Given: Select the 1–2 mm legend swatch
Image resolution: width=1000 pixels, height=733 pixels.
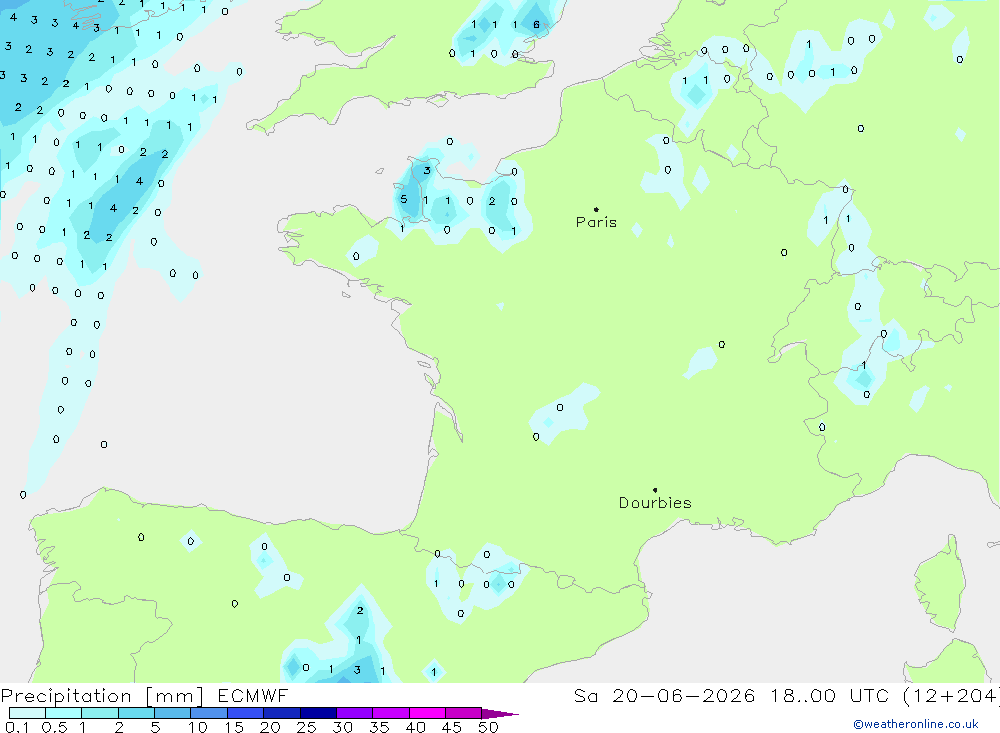Looking at the screenshot, I should (99, 713).
